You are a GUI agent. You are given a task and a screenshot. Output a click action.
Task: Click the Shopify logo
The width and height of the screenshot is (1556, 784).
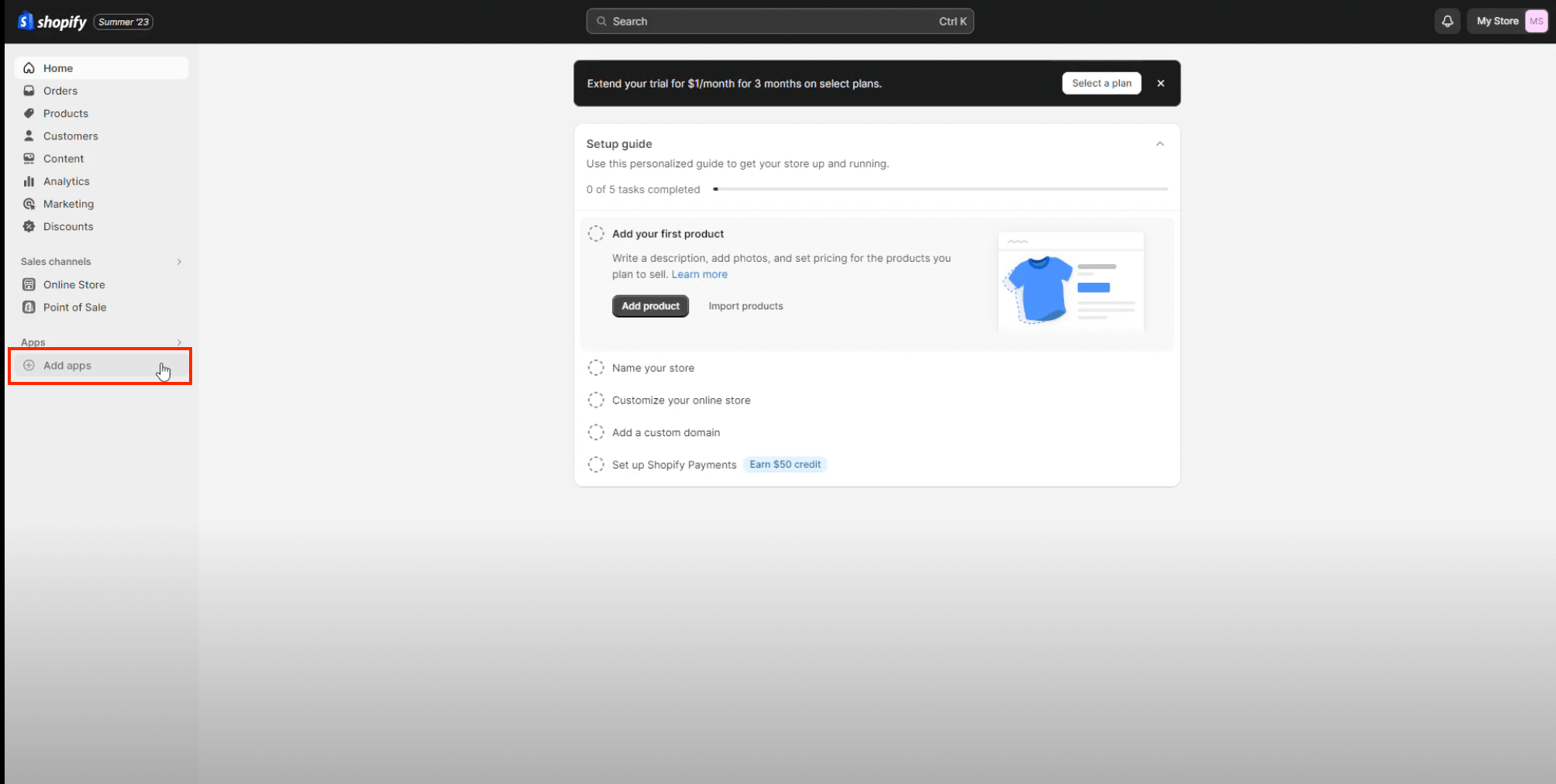(52, 22)
